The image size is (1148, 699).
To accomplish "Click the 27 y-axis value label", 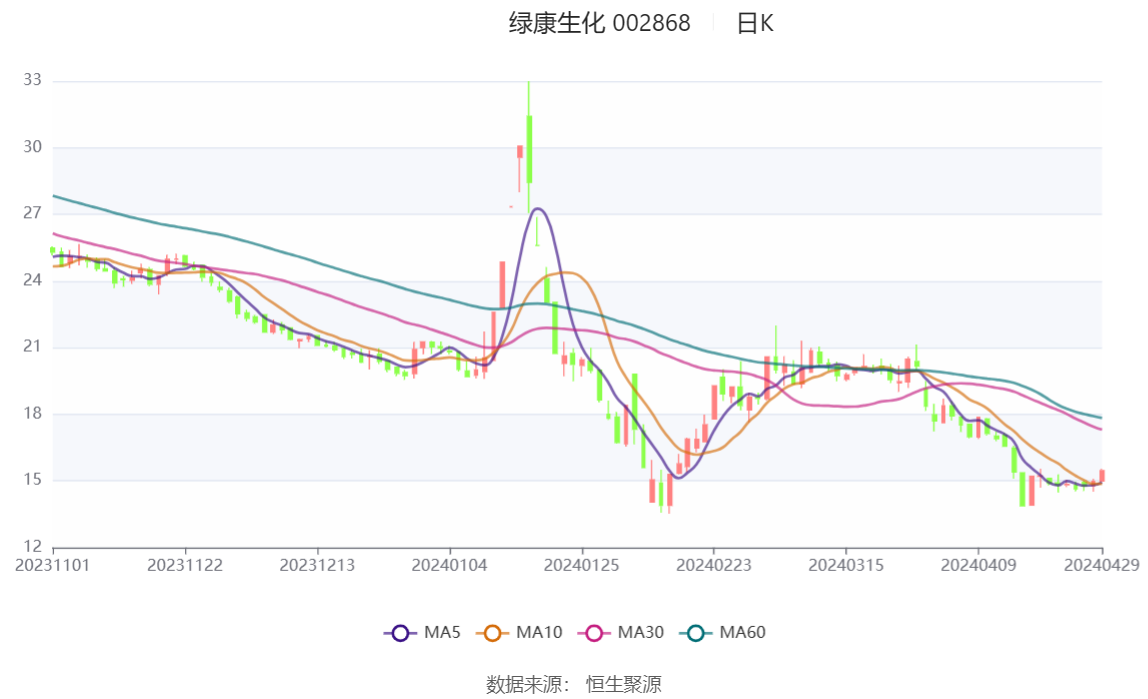I will pyautogui.click(x=32, y=213).
